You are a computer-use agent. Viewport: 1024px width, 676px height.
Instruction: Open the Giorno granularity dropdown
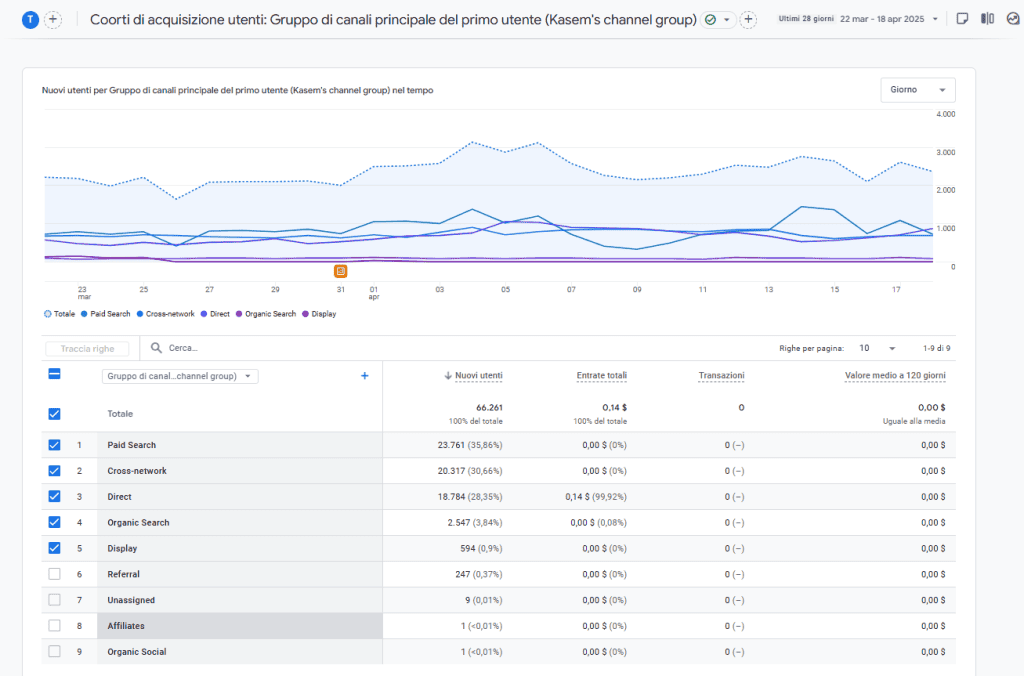[x=917, y=90]
